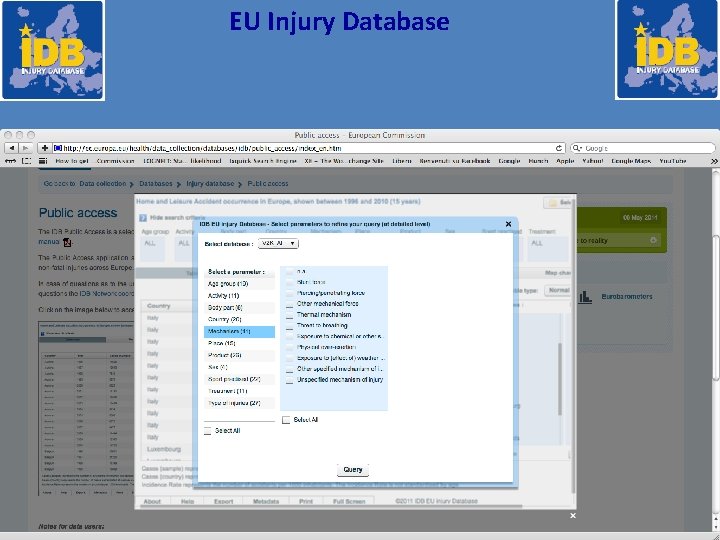The image size is (720, 540).
Task: Close the parameter selection dialog with X
Action: [x=508, y=224]
